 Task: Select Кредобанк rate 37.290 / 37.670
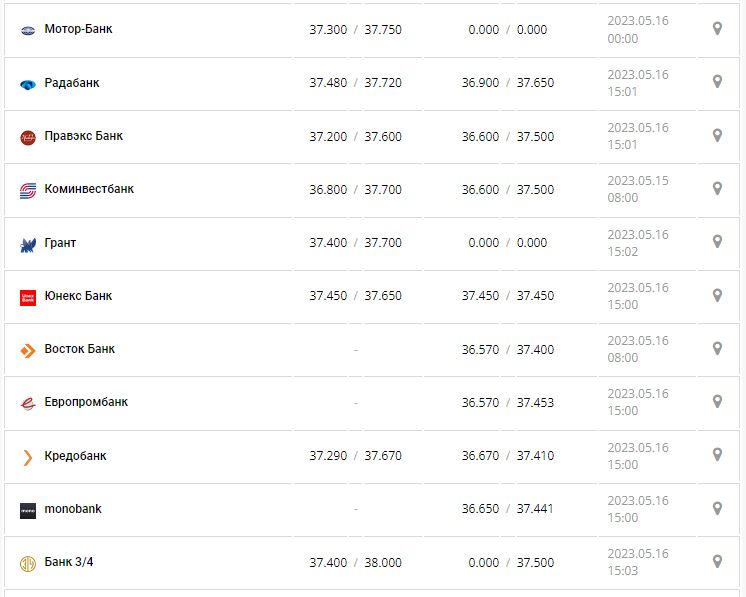click(355, 456)
